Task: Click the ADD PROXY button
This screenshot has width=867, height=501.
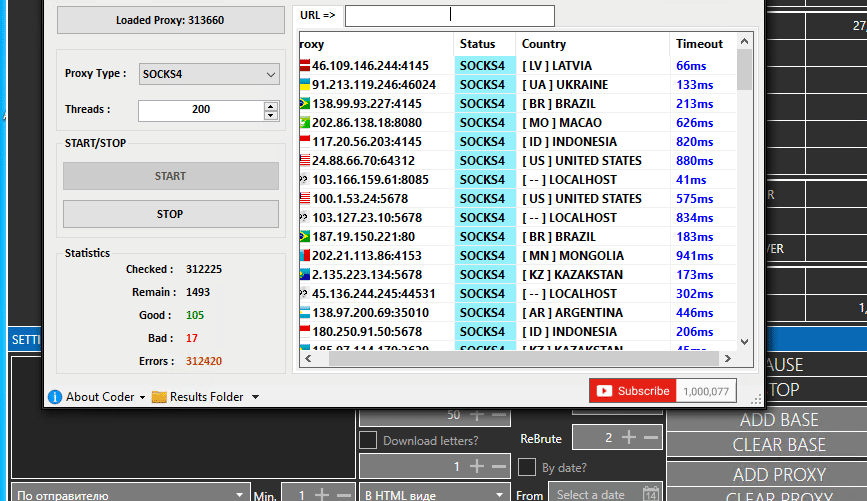Action: tap(779, 474)
